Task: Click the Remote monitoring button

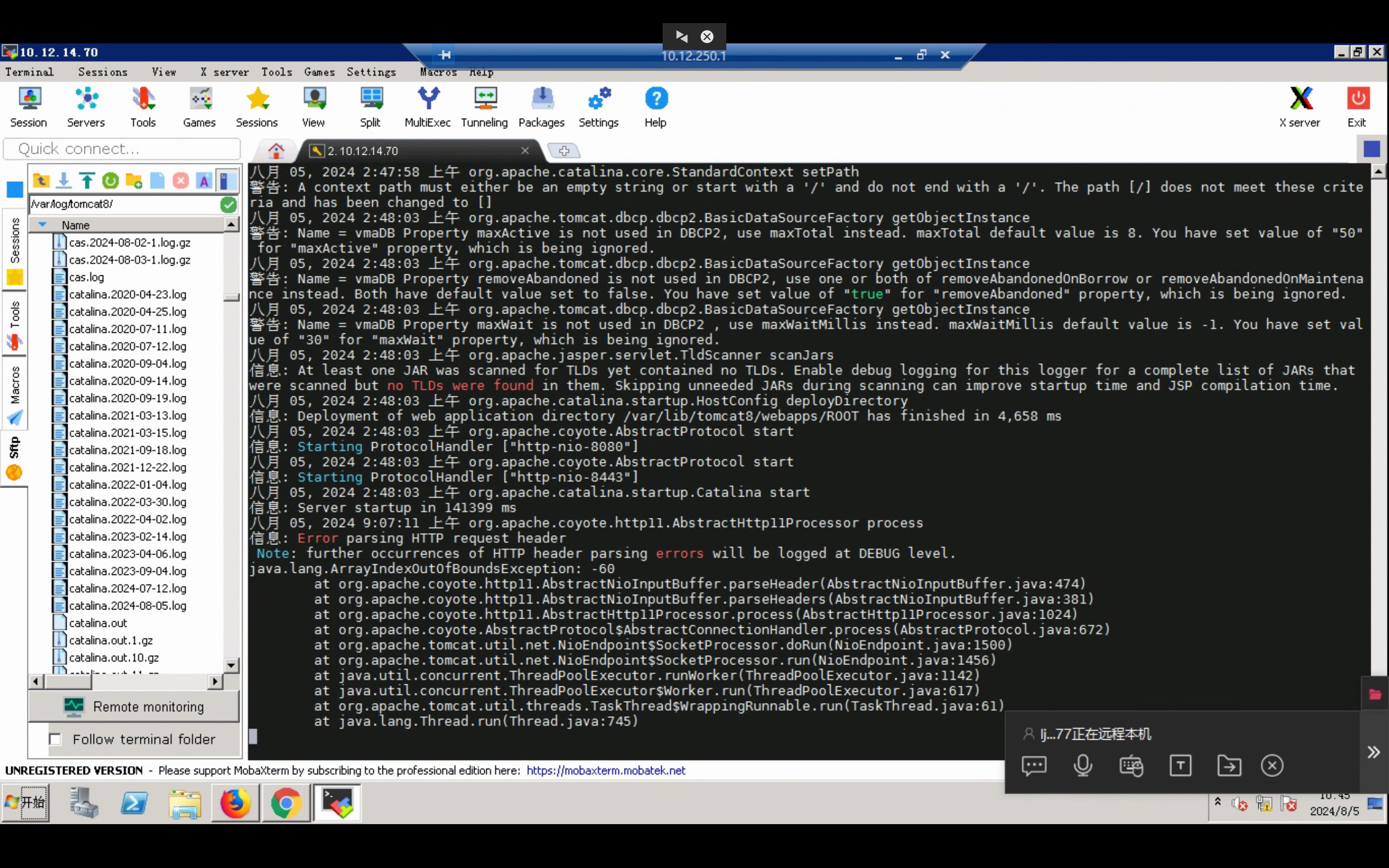Action: click(x=134, y=706)
